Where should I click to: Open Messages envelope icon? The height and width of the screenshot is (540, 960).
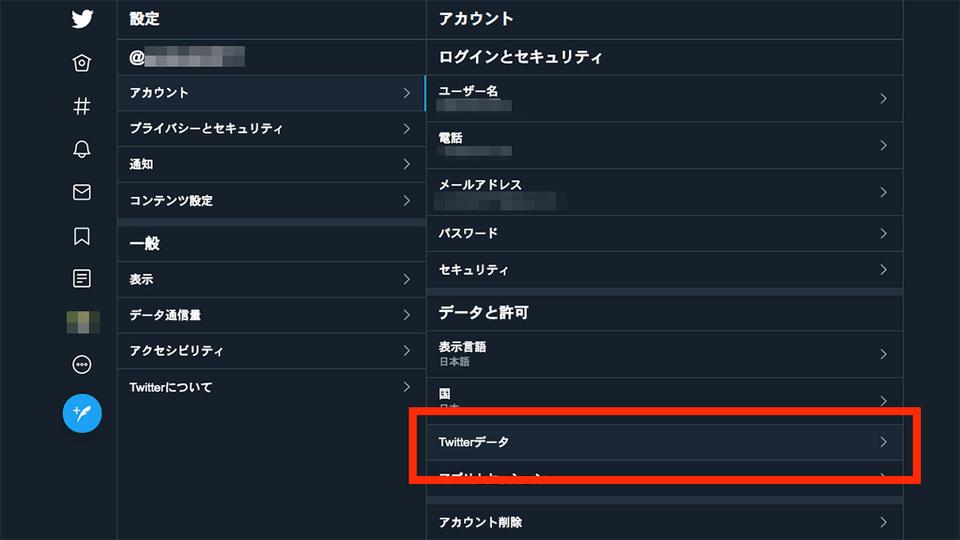81,192
